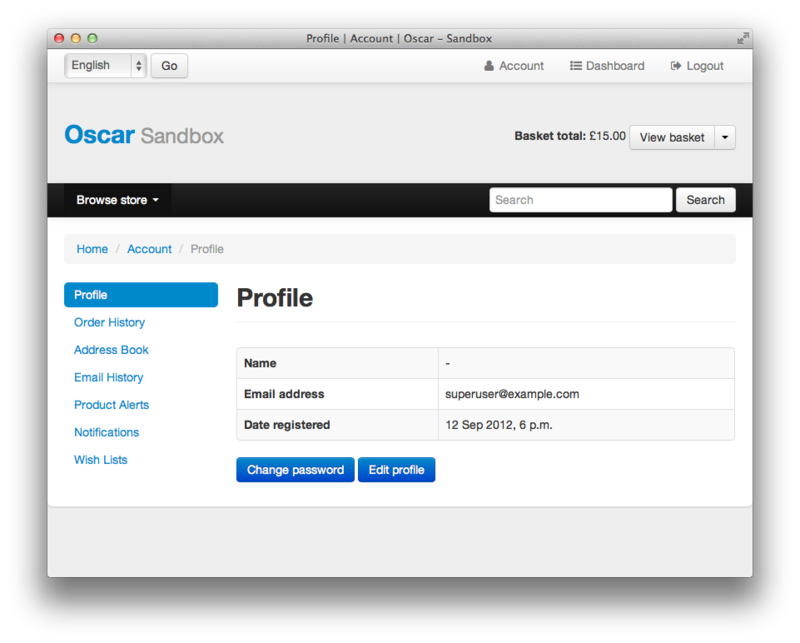Click the green zoom window button
This screenshot has width=800, height=643.
92,38
